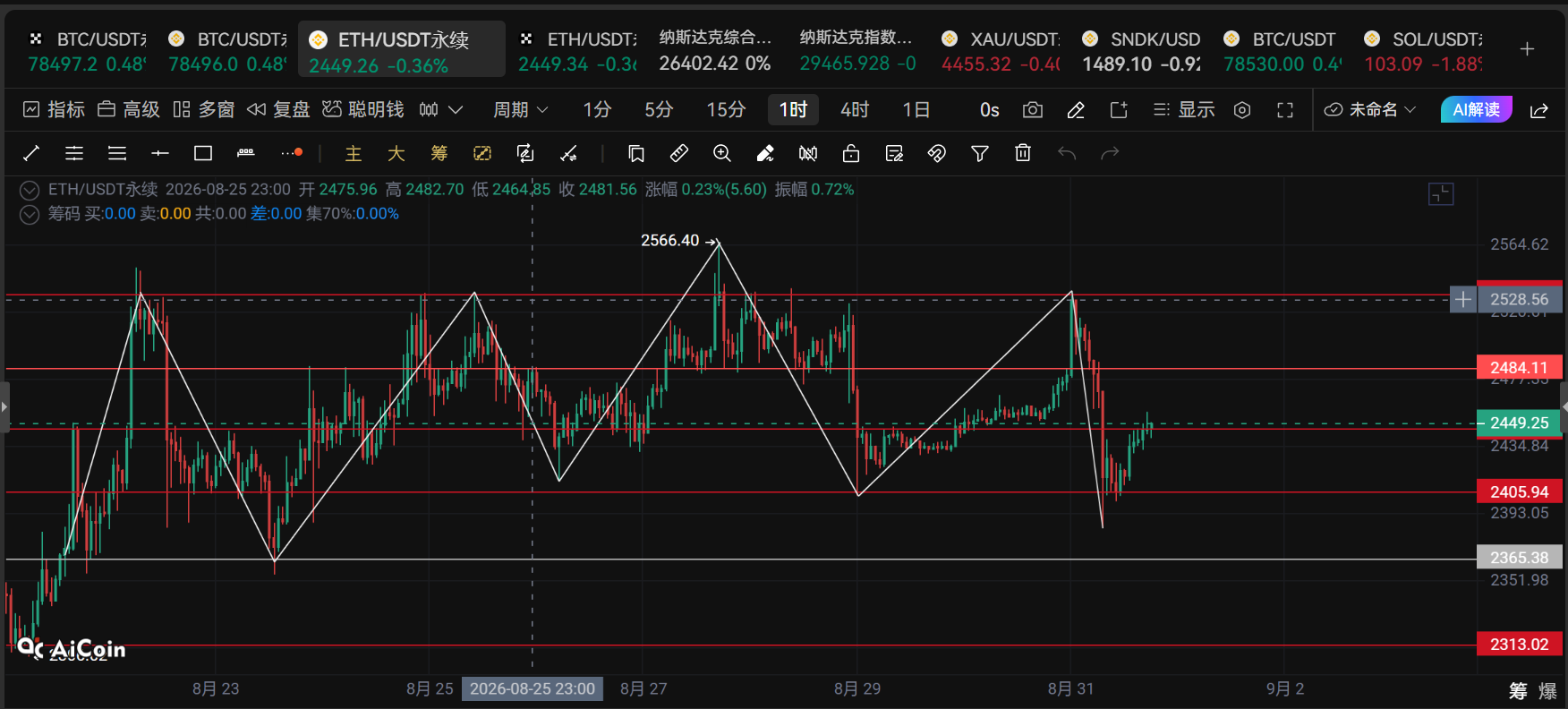
Task: Click the 筹 chip distribution icon in drawing toolbar
Action: coord(439,154)
